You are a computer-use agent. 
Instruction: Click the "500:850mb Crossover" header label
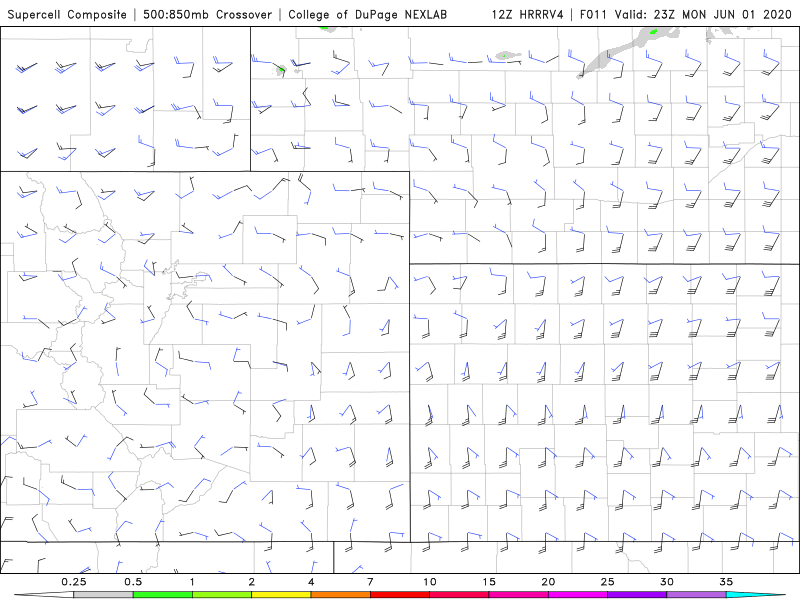pyautogui.click(x=208, y=14)
